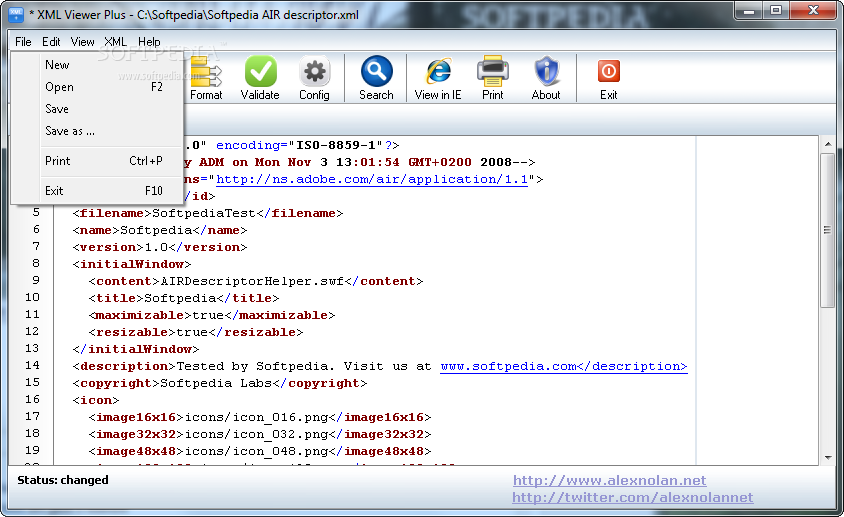This screenshot has width=844, height=517.
Task: Open the About shield icon
Action: pyautogui.click(x=546, y=71)
